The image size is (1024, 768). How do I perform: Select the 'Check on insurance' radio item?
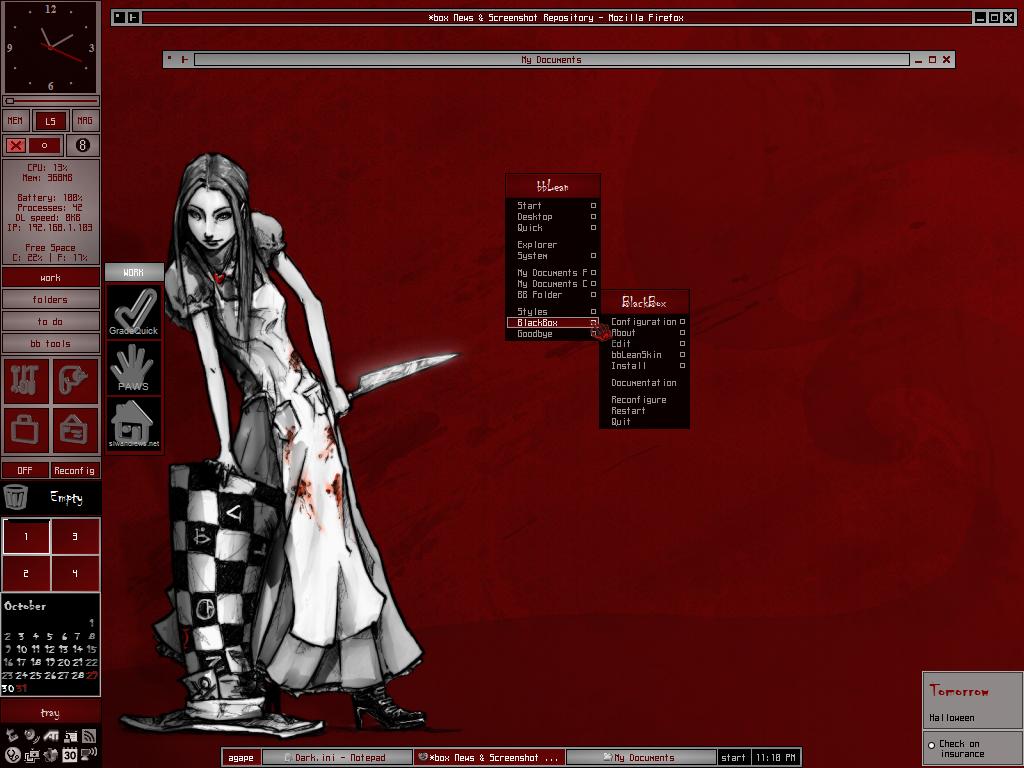point(932,745)
